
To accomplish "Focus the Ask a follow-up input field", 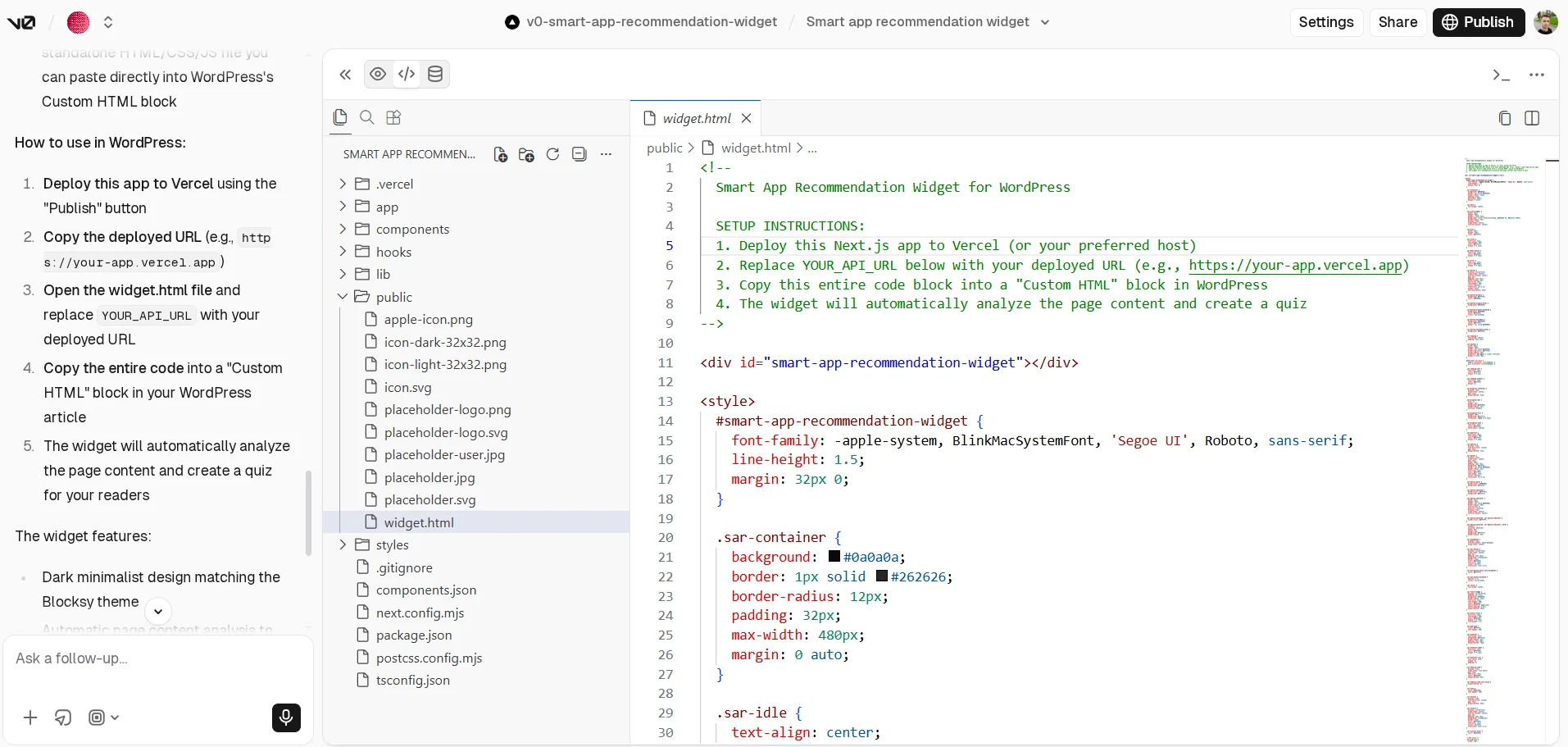I will [x=156, y=658].
